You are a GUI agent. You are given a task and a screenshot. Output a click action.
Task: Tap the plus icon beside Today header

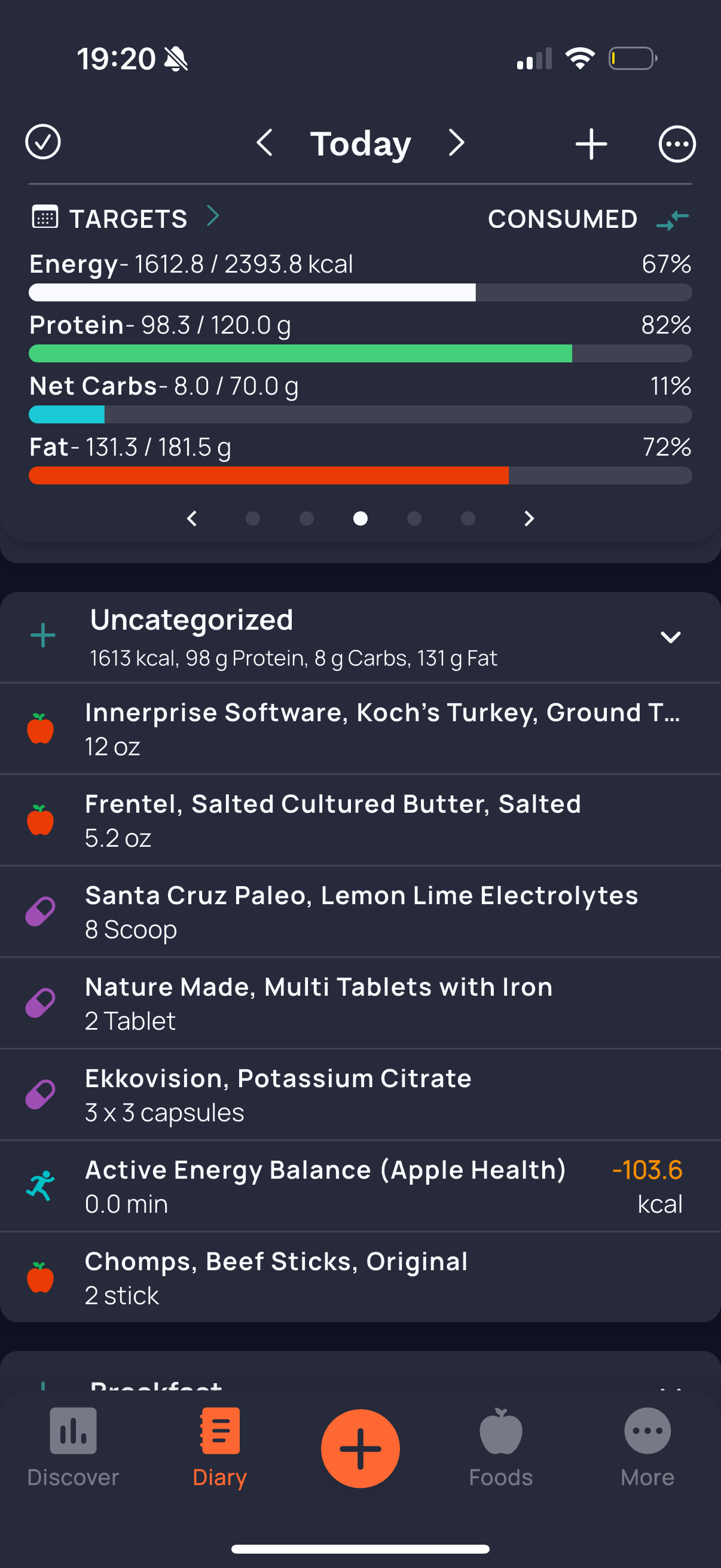click(x=591, y=144)
